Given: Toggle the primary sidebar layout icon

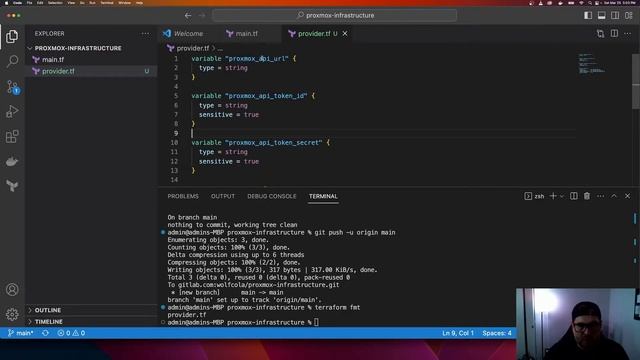Looking at the screenshot, I should tap(588, 16).
